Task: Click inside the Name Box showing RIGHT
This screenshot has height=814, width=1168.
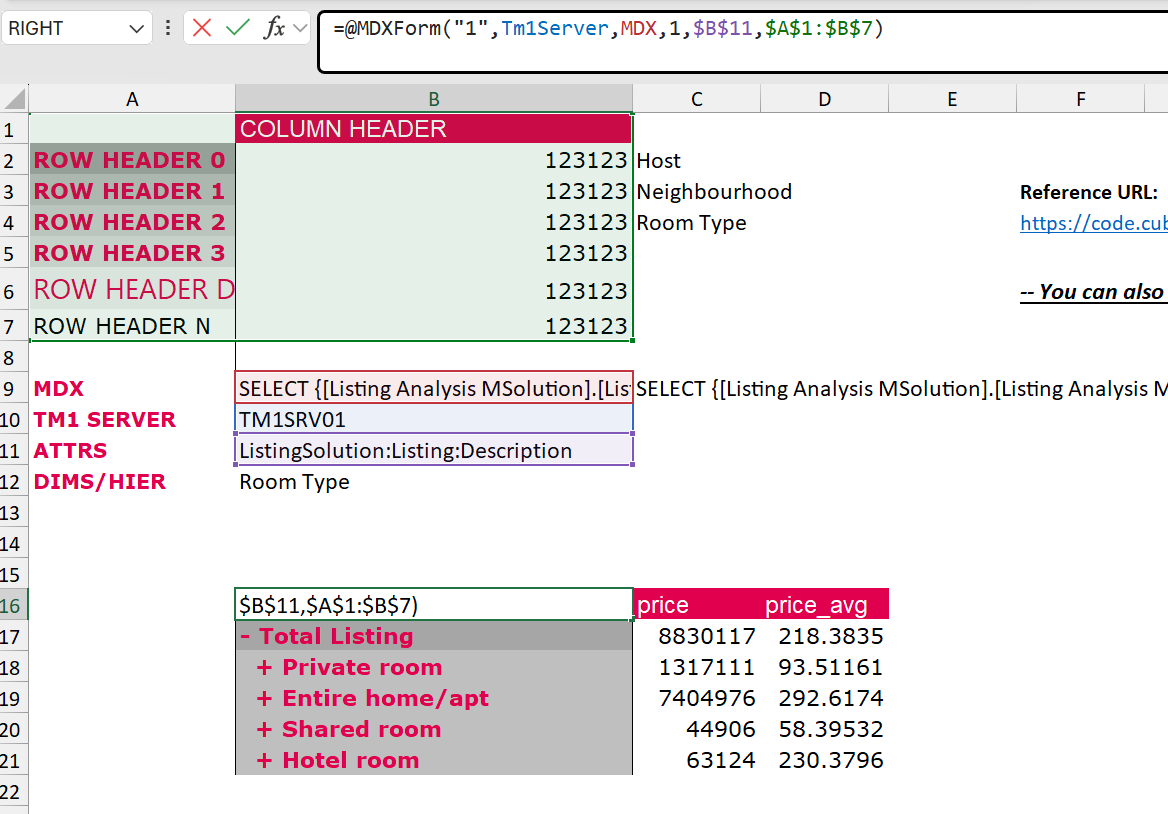Action: (65, 28)
